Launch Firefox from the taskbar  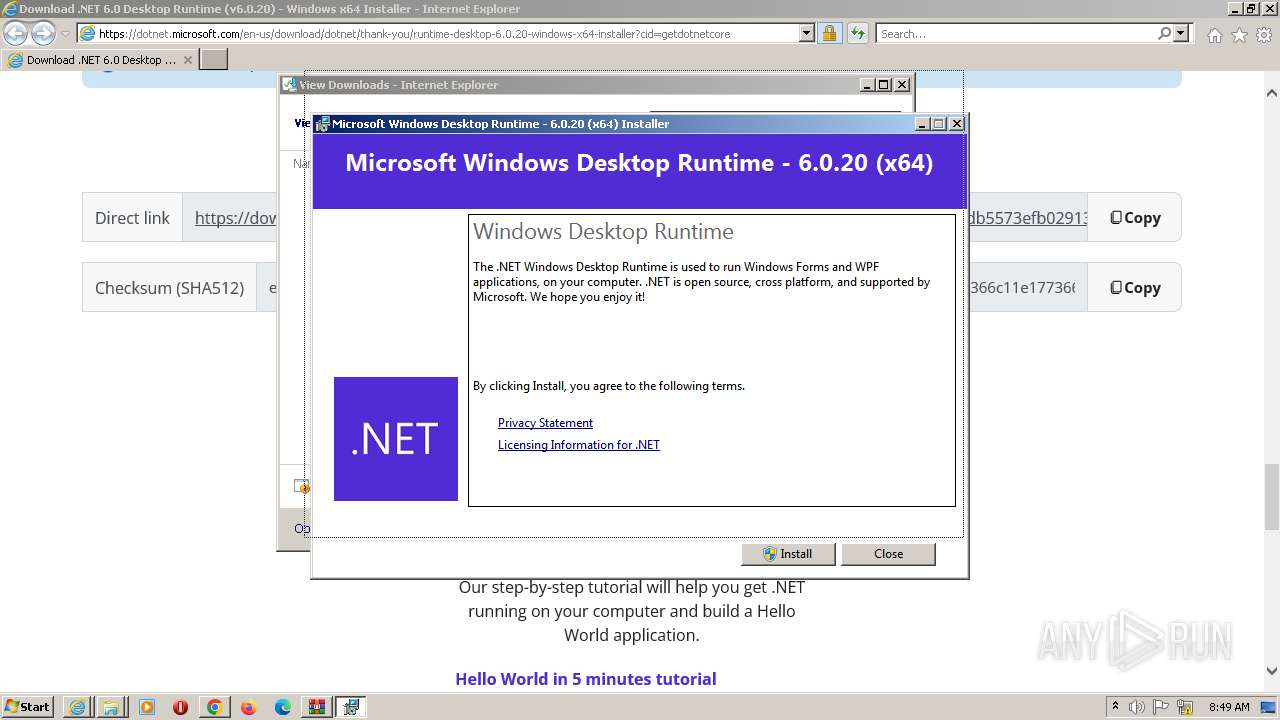click(x=248, y=707)
